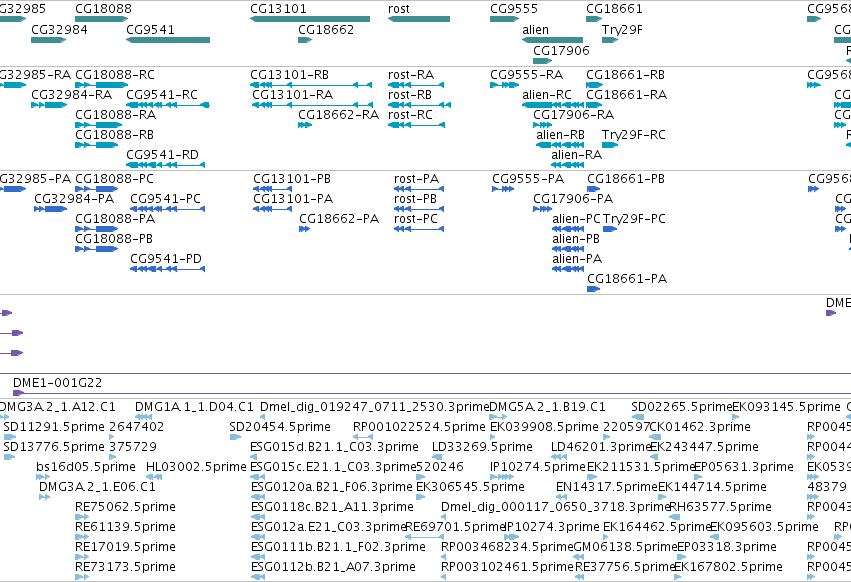Click transcript CG9555-RA

pos(526,74)
